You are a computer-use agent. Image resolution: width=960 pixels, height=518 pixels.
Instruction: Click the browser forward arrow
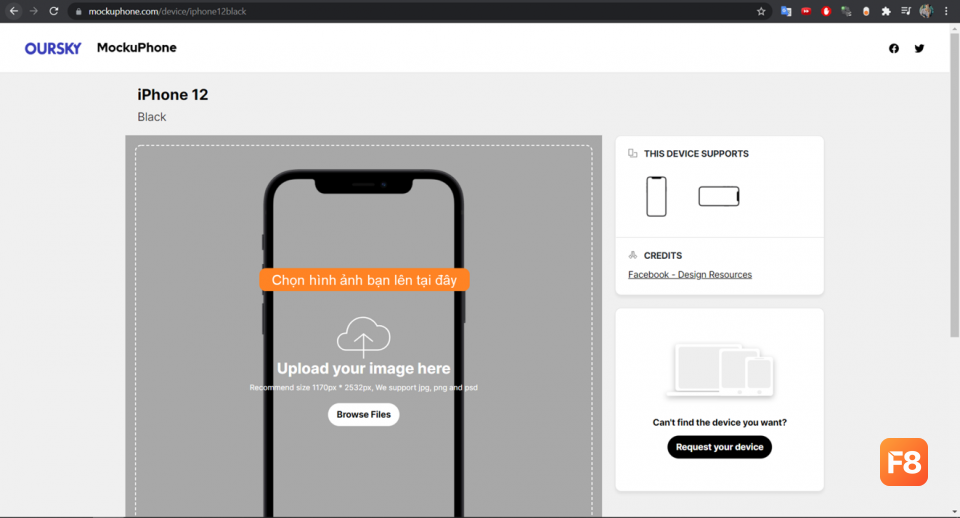34,11
